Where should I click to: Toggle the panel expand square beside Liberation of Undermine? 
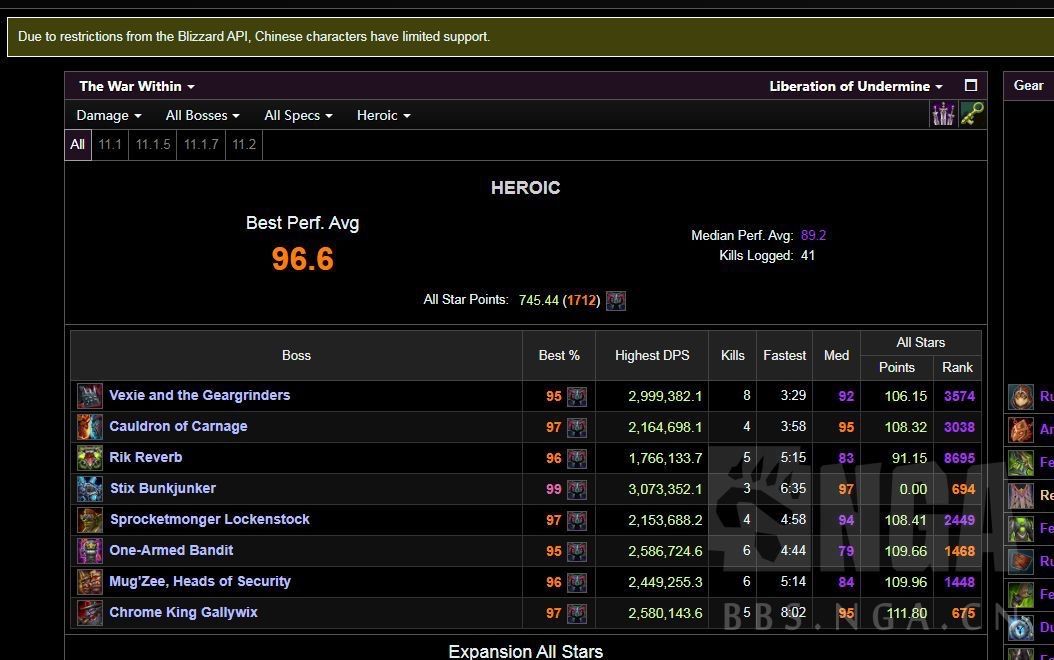tap(970, 86)
